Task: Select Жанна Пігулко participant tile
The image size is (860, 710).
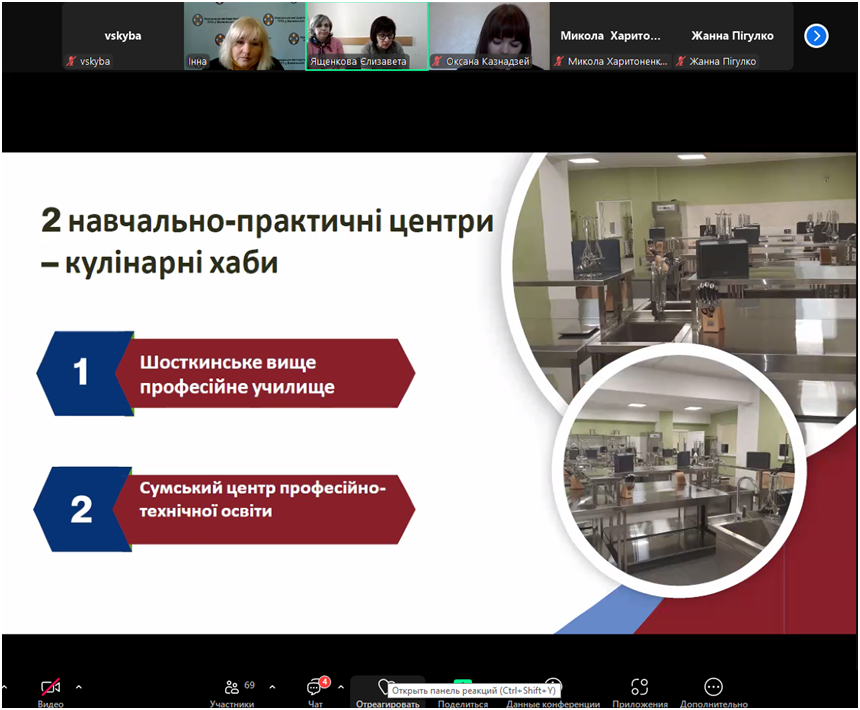Action: pyautogui.click(x=732, y=36)
